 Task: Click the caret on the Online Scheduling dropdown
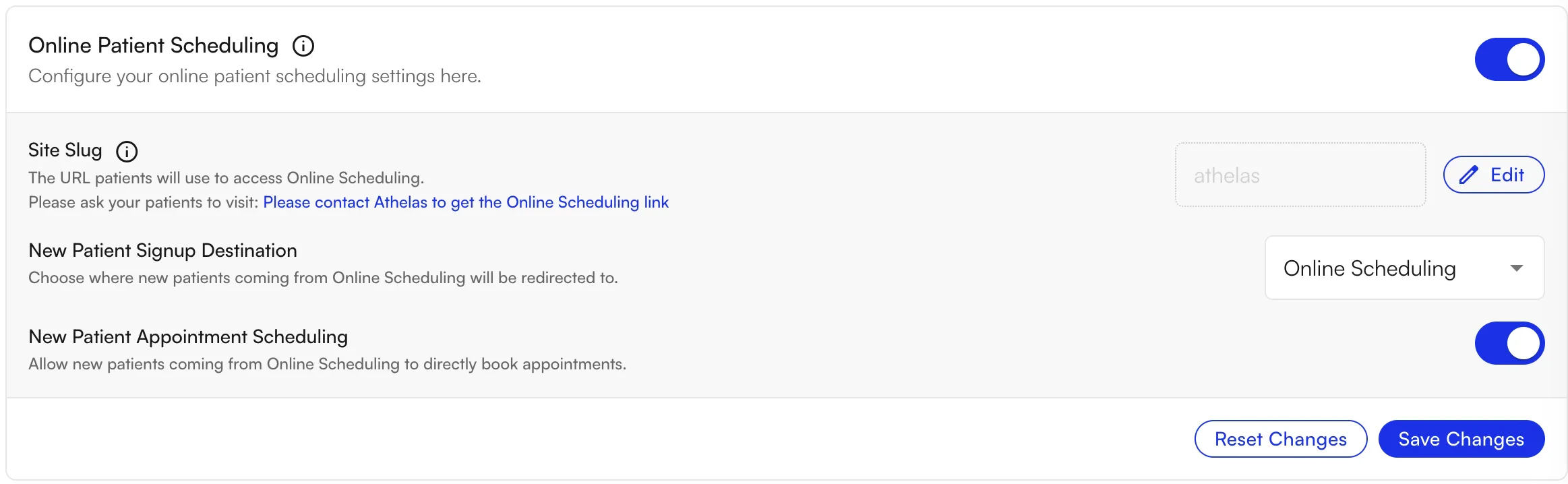pyautogui.click(x=1517, y=268)
